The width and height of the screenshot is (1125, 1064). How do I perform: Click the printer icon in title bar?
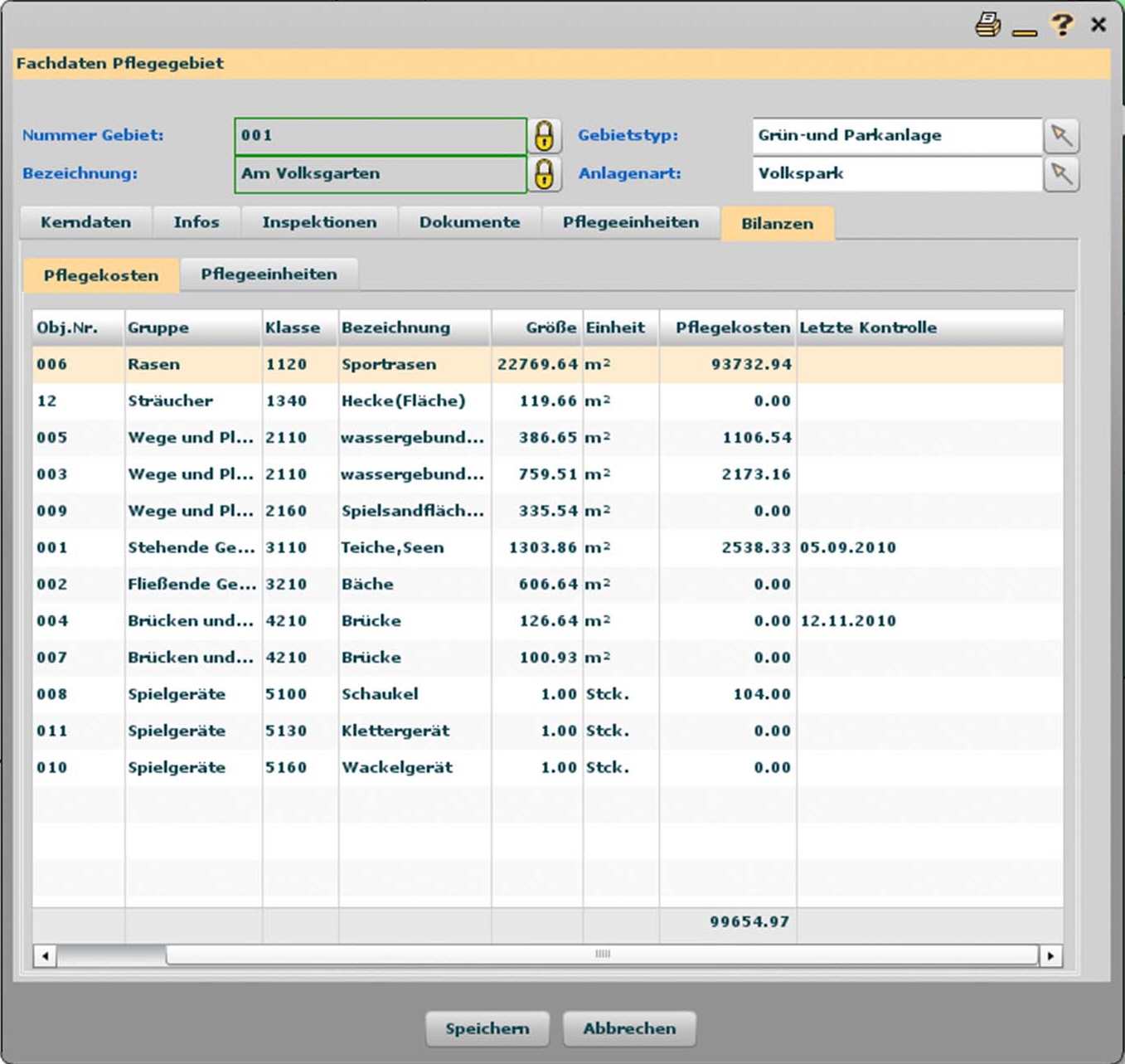[x=987, y=25]
